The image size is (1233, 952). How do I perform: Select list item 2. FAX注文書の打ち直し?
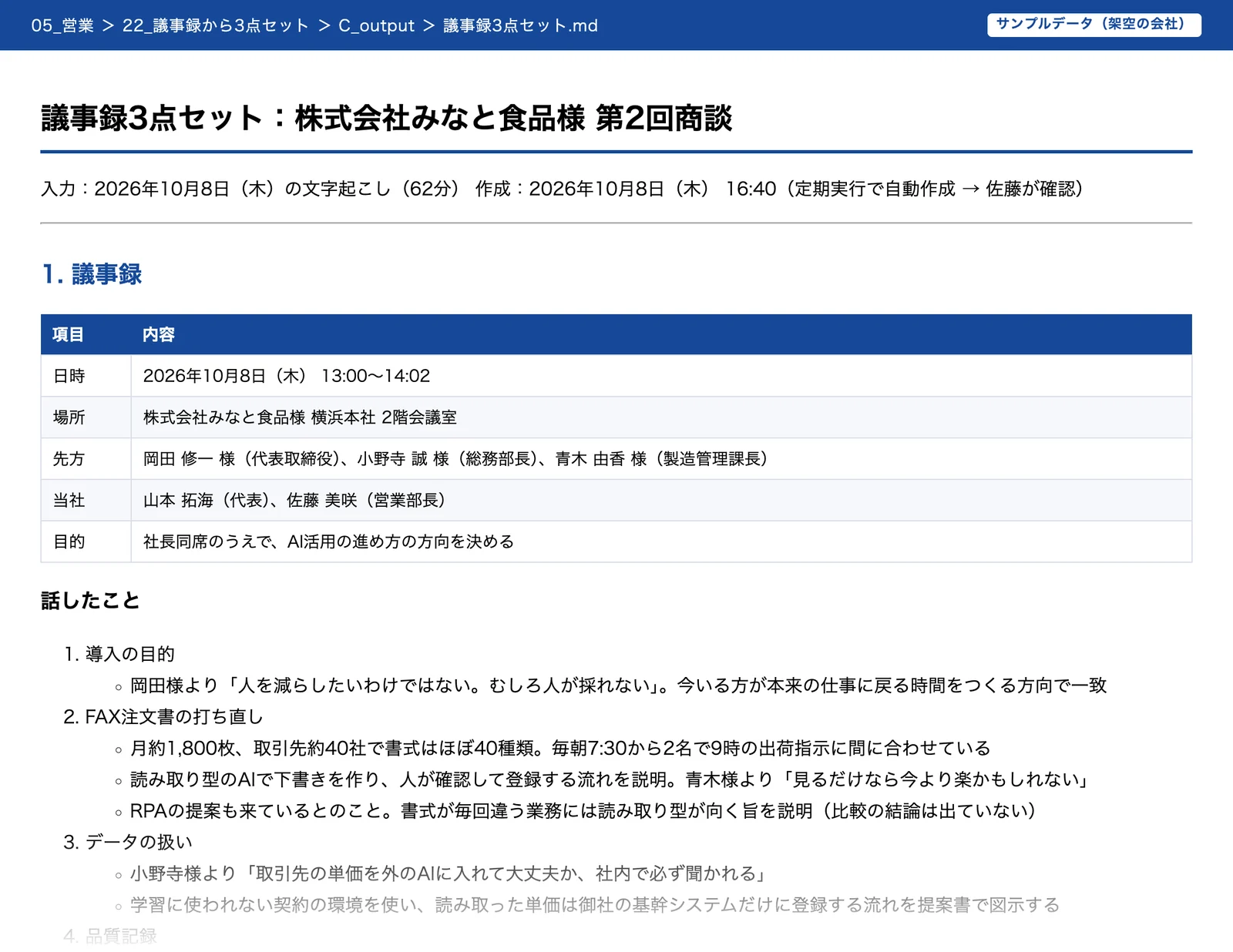163,717
